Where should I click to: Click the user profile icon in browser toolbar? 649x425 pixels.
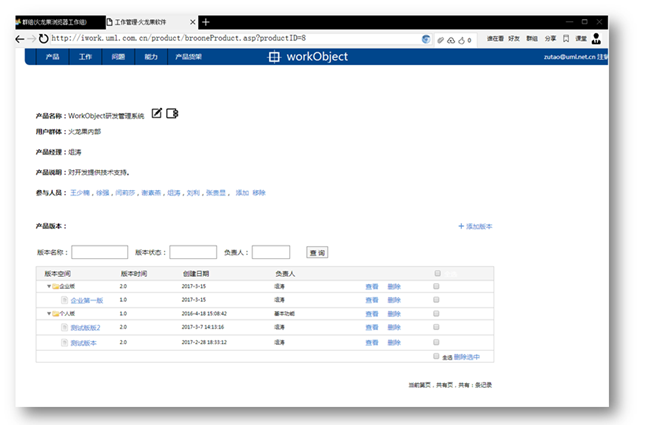[x=596, y=39]
